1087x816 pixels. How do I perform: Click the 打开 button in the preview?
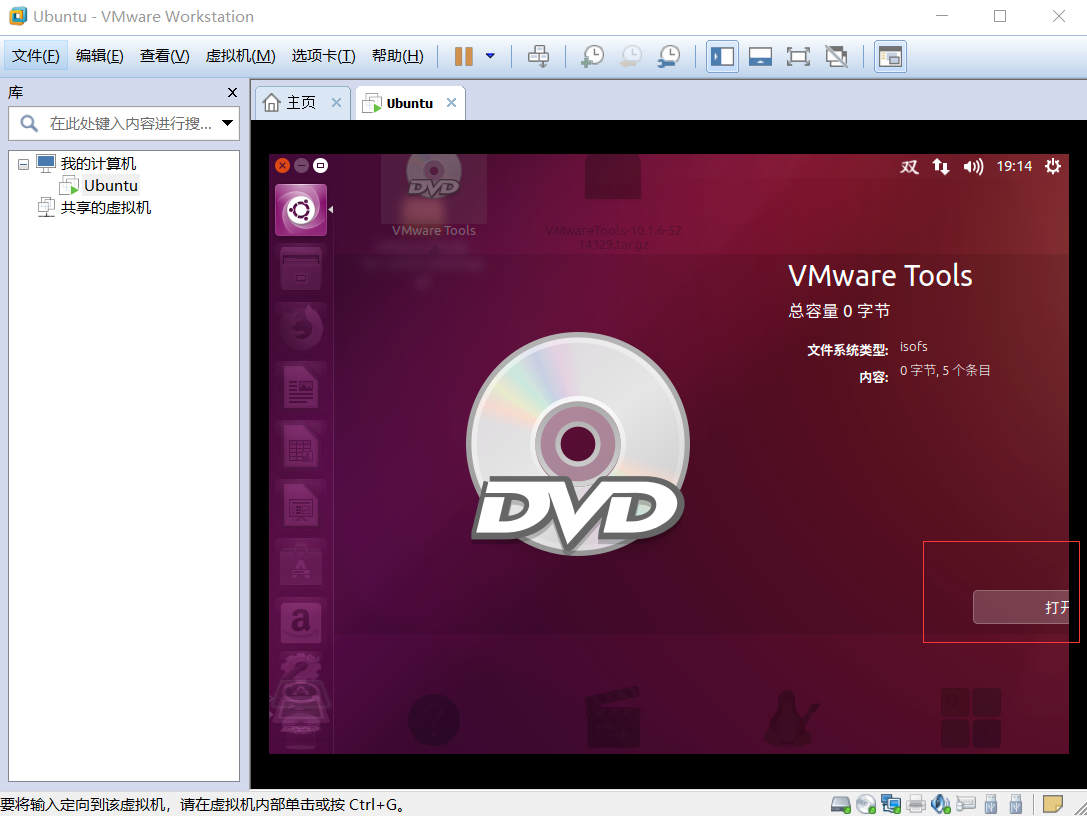point(1021,607)
